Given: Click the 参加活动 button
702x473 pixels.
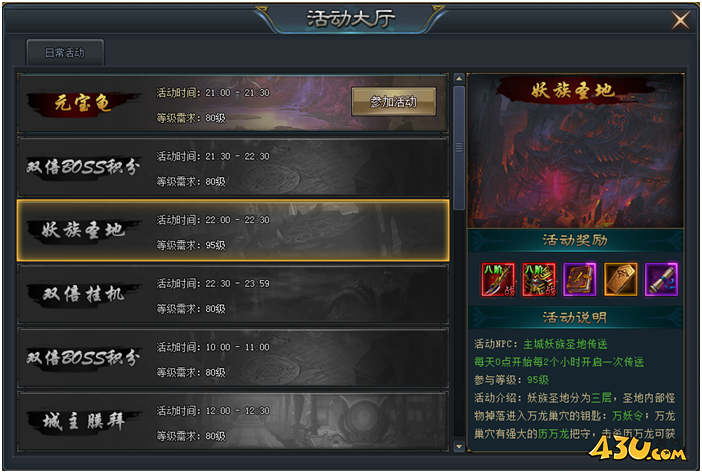Looking at the screenshot, I should click(394, 102).
